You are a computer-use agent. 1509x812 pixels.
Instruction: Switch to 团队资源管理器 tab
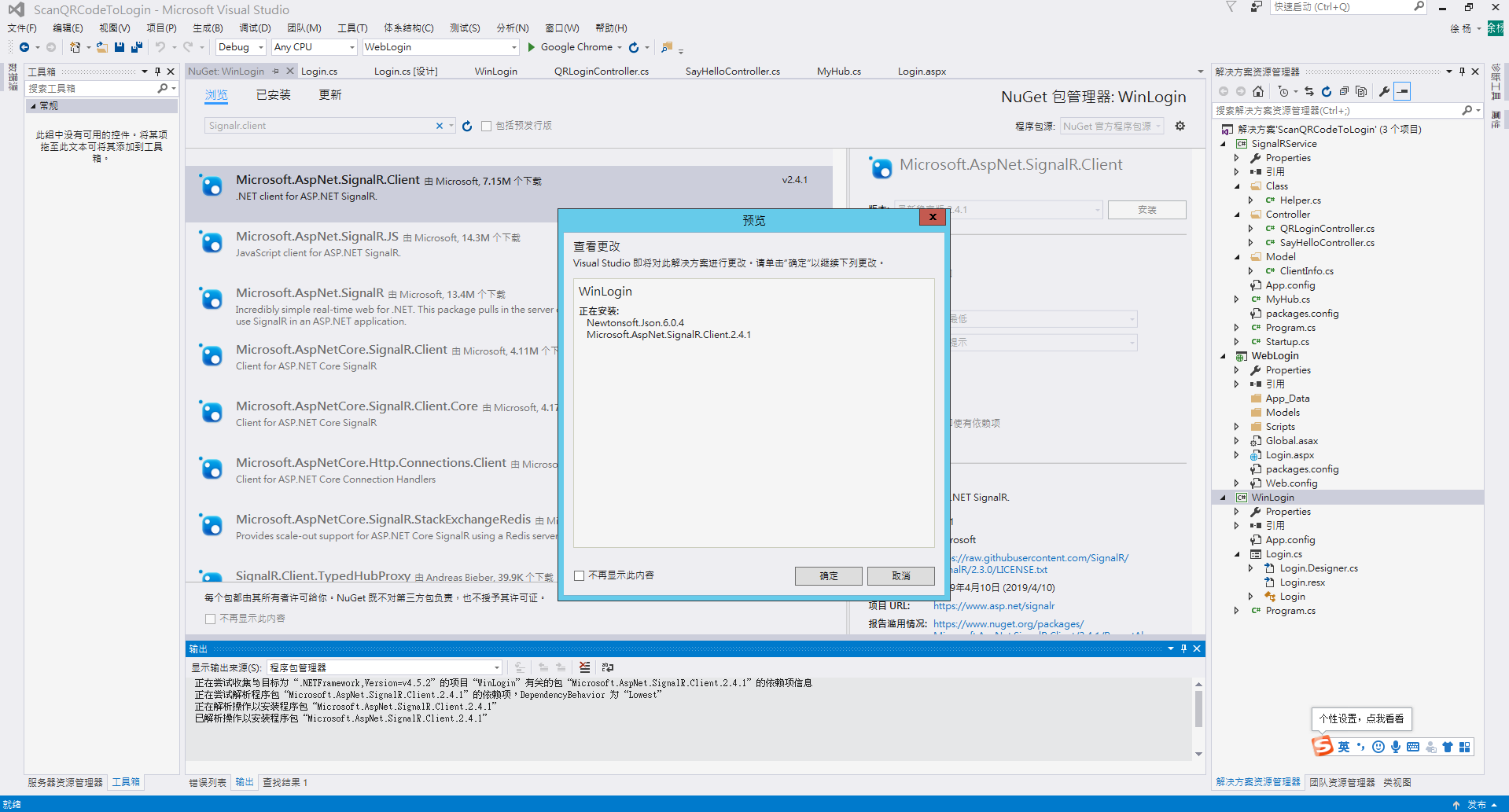[1342, 783]
